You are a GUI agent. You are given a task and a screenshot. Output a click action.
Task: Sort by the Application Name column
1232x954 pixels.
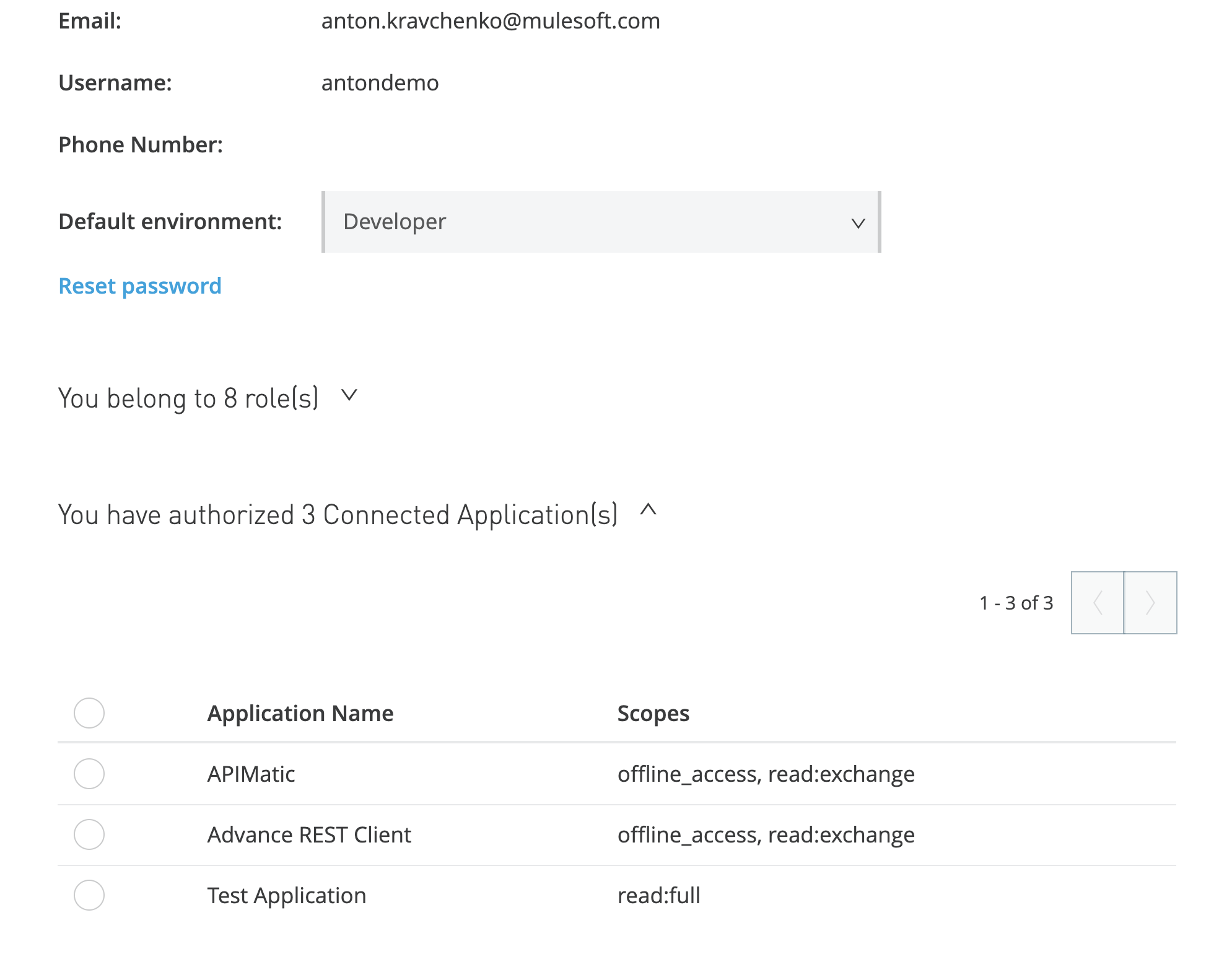click(300, 713)
